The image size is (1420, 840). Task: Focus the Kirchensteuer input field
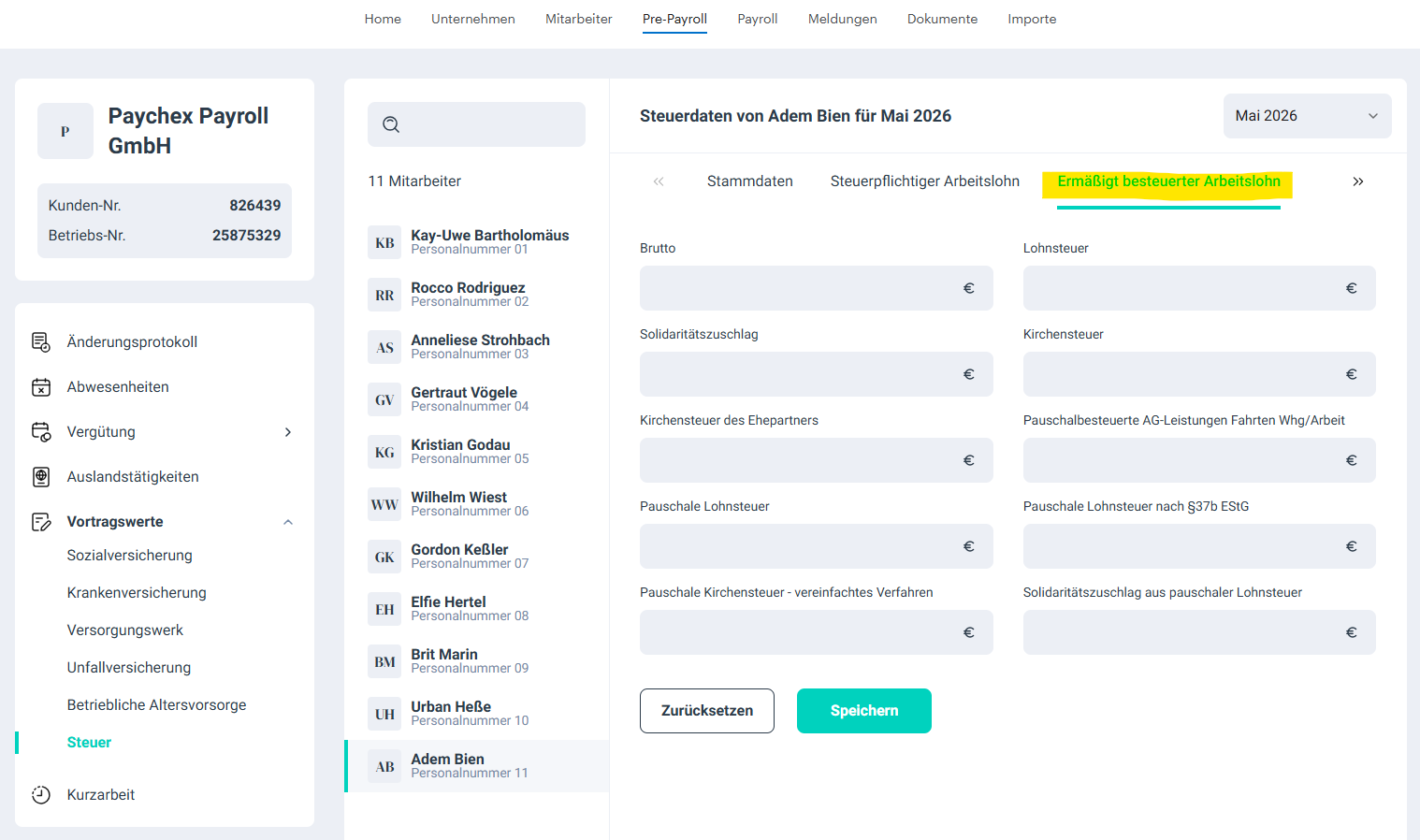(1199, 374)
